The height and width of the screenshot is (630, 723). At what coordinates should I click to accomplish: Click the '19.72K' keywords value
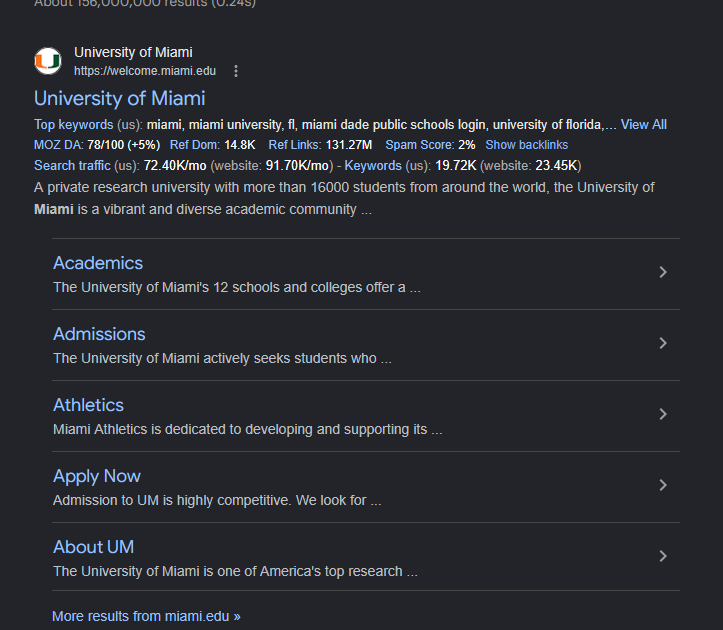pyautogui.click(x=456, y=166)
